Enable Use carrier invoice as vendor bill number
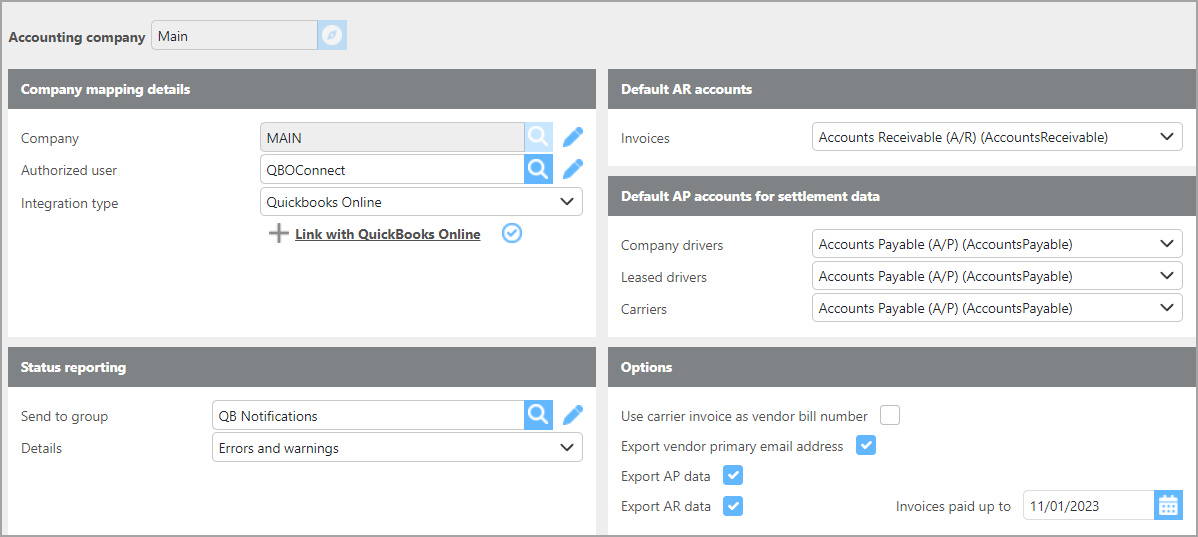The height and width of the screenshot is (537, 1198). click(x=890, y=415)
